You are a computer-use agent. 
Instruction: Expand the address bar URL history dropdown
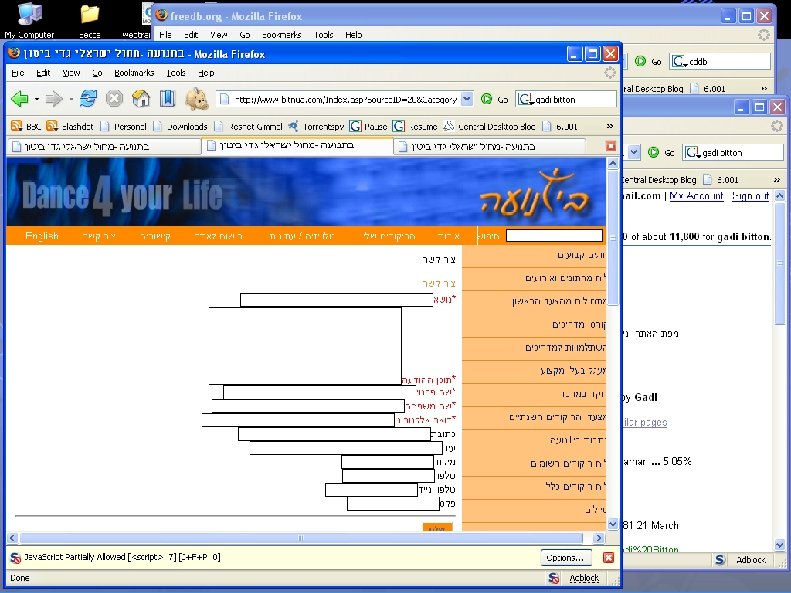(467, 99)
